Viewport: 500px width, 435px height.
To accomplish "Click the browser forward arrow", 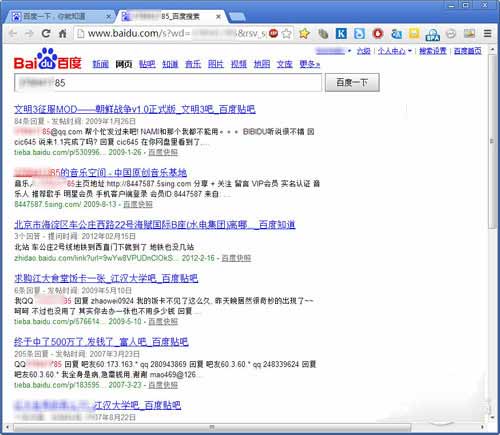I will [x=30, y=33].
